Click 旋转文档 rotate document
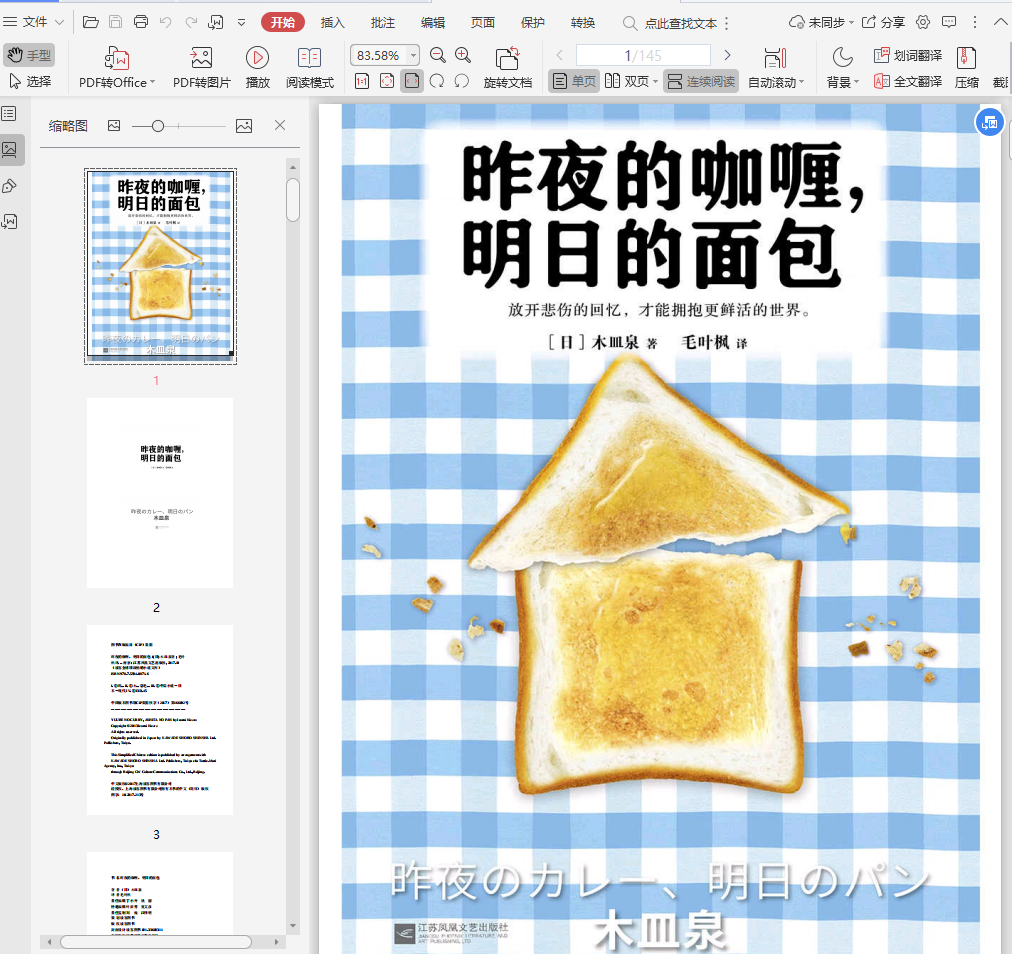Screen dimensions: 1012x954 (x=507, y=67)
